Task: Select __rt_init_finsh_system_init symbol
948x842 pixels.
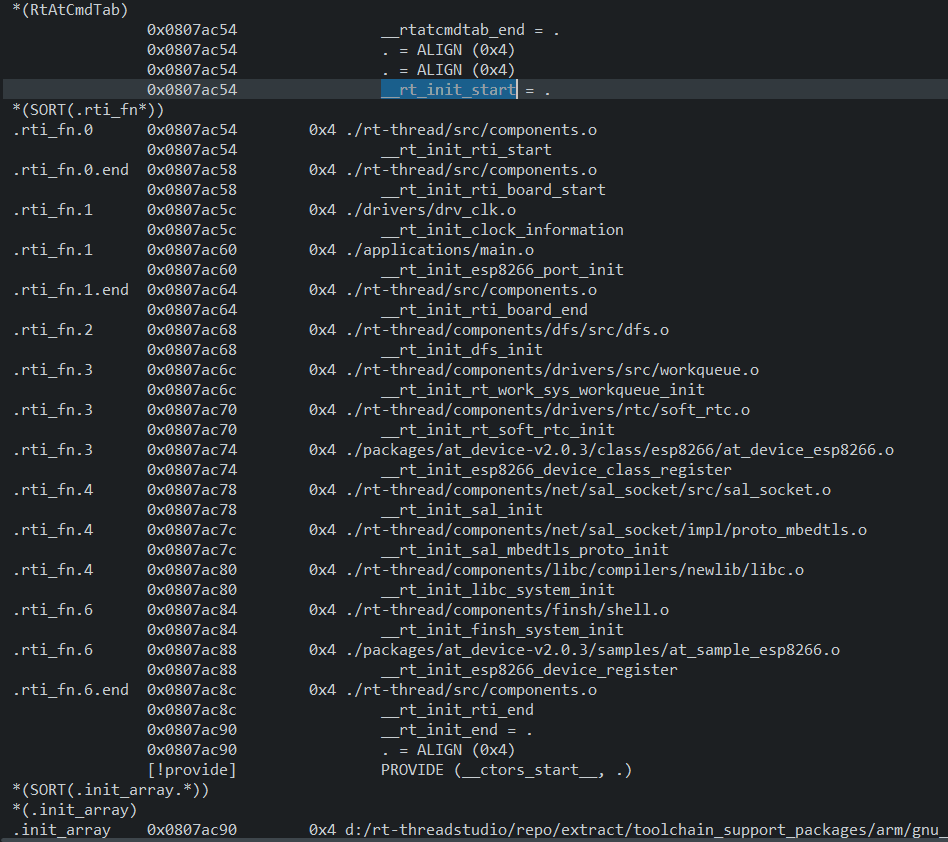Action: 502,629
